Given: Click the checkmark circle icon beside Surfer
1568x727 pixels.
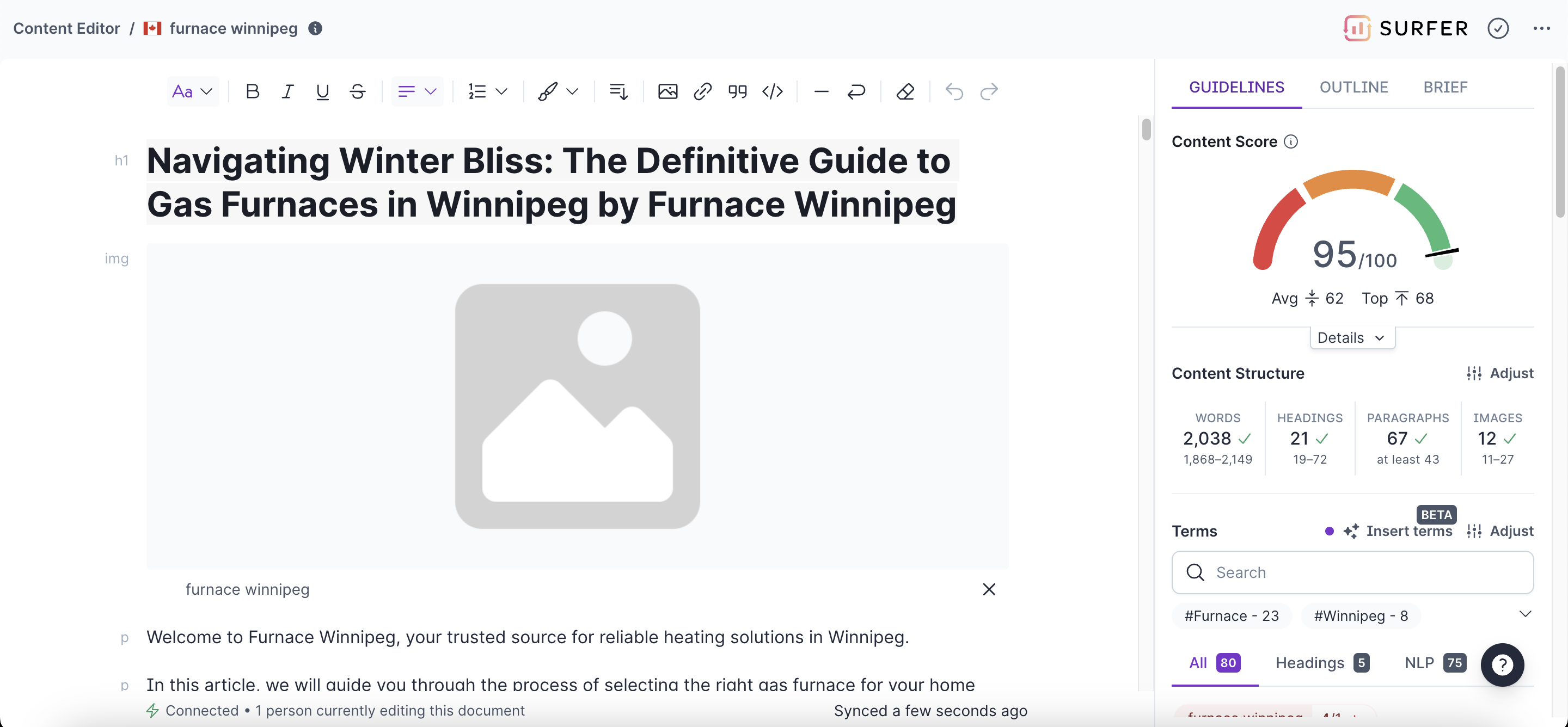Looking at the screenshot, I should (x=1497, y=29).
